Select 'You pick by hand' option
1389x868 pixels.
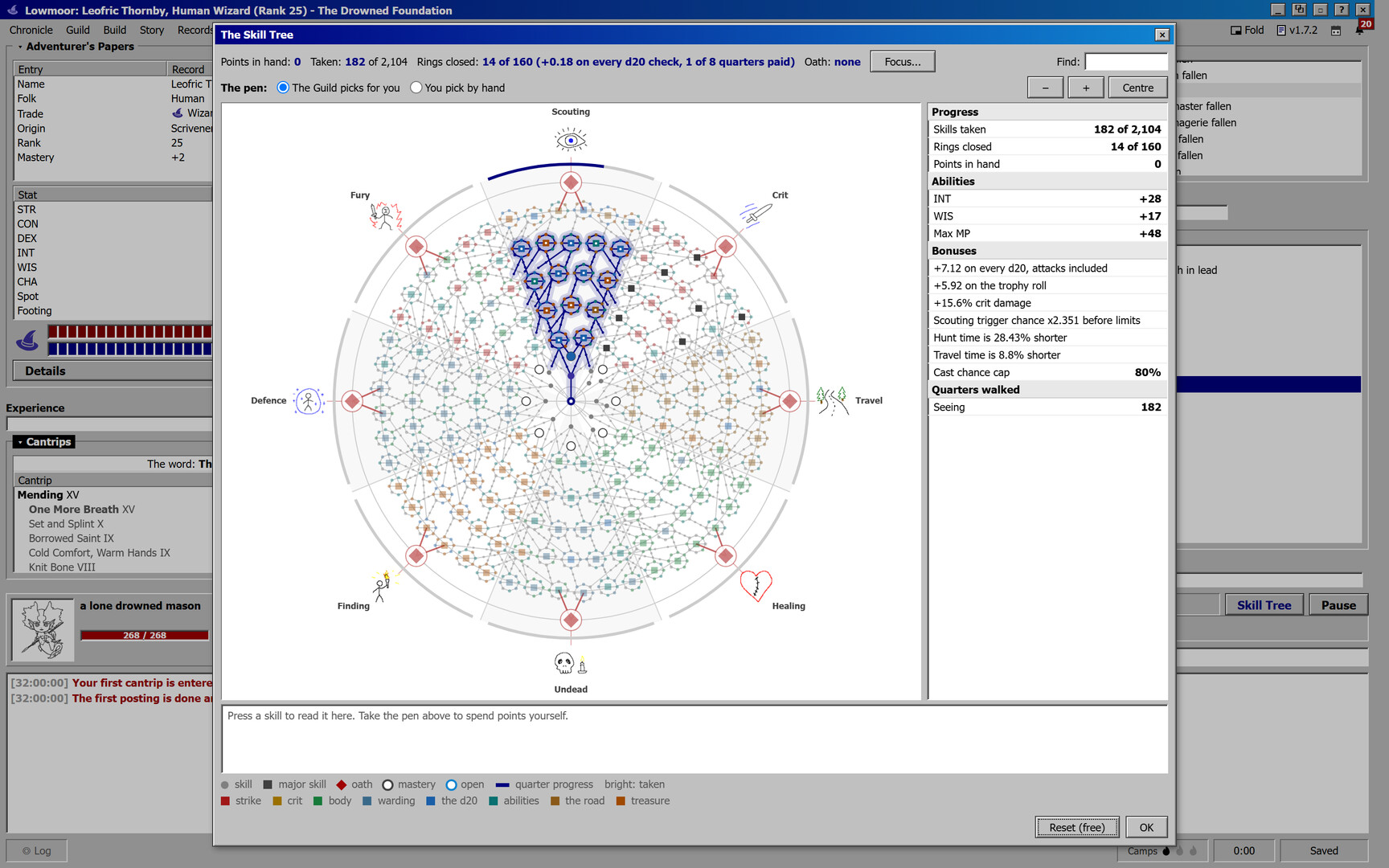click(457, 88)
